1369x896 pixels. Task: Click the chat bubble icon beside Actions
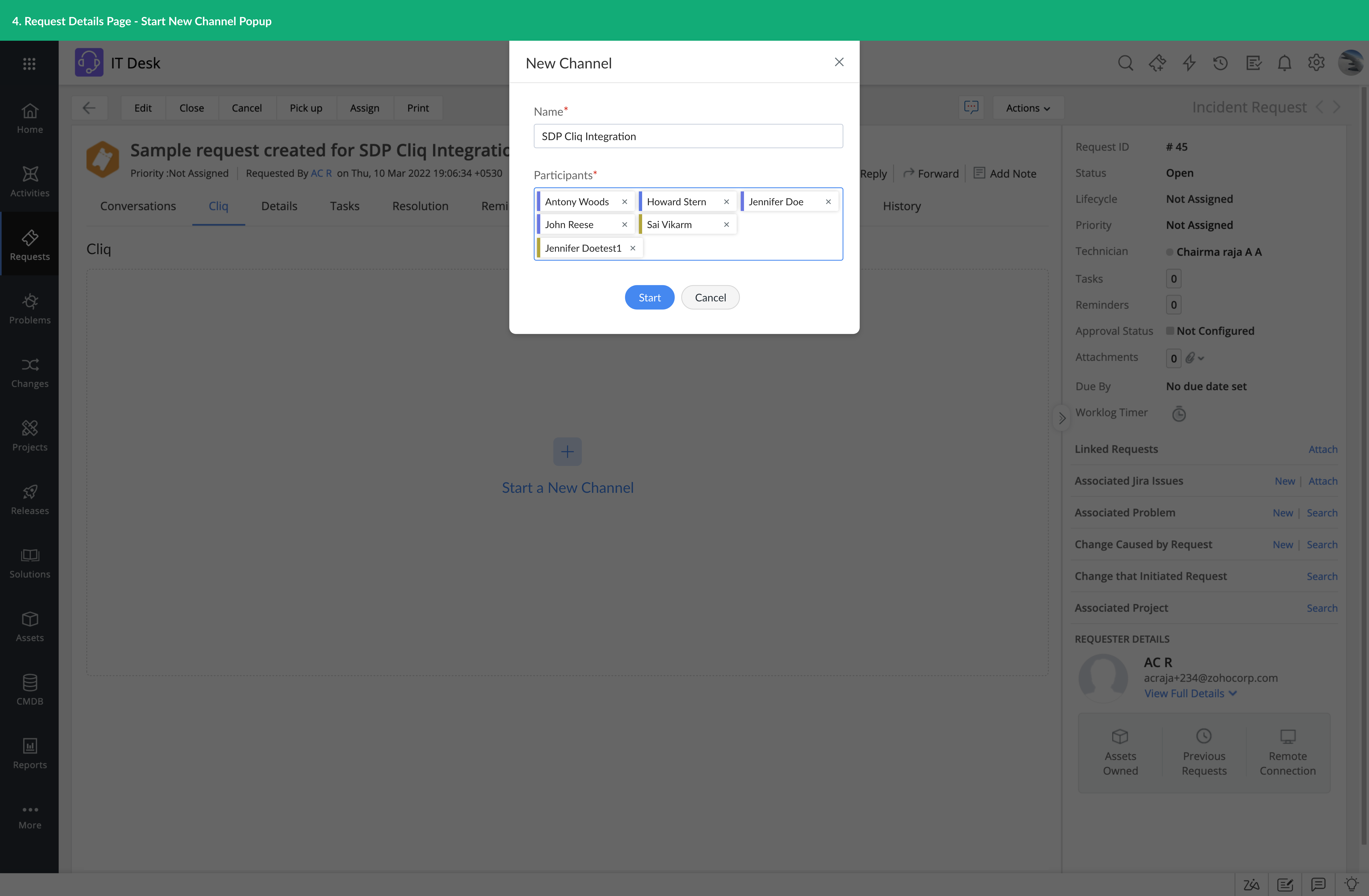(971, 108)
